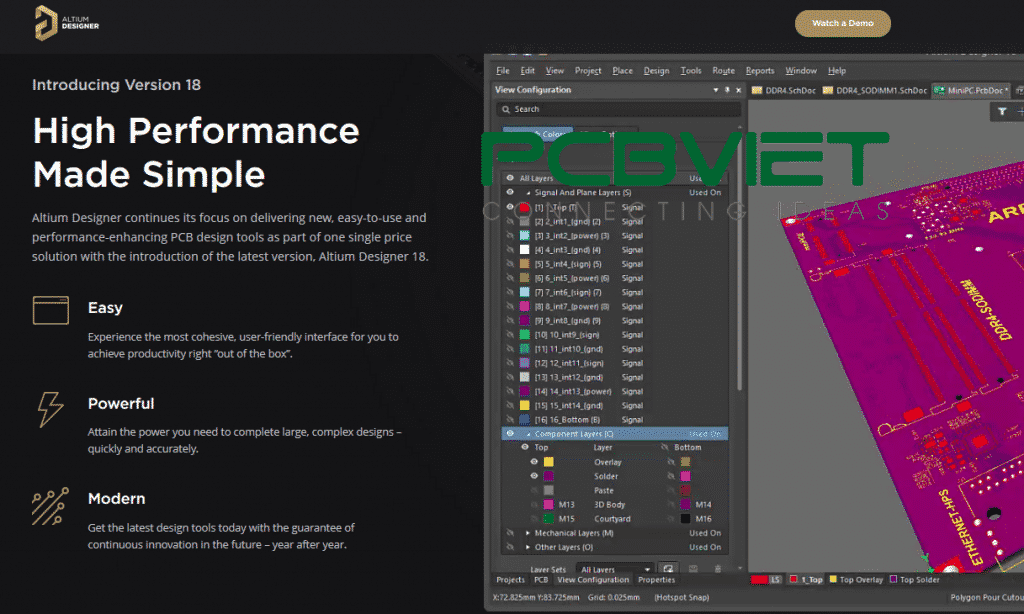Open the Layer Sets All Layers dropdown
This screenshot has height=614, width=1024.
[616, 569]
